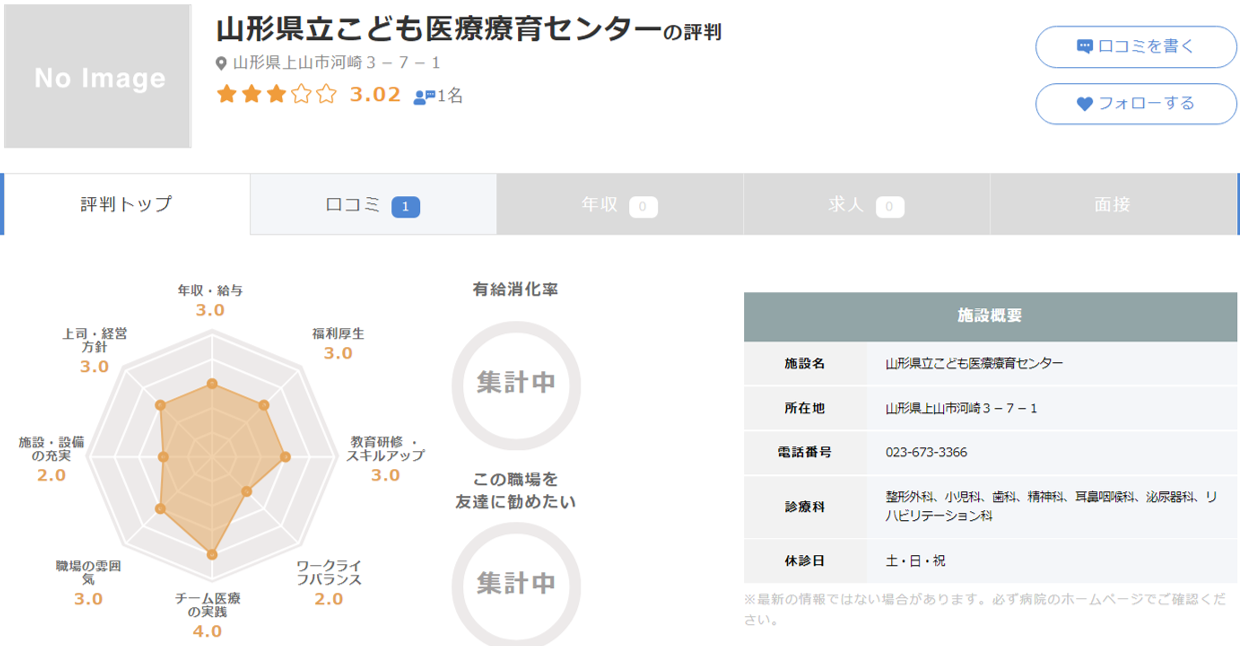Viewport: 1240px width, 646px height.
Task: Select the third filled star in the rating
Action: coord(275,94)
